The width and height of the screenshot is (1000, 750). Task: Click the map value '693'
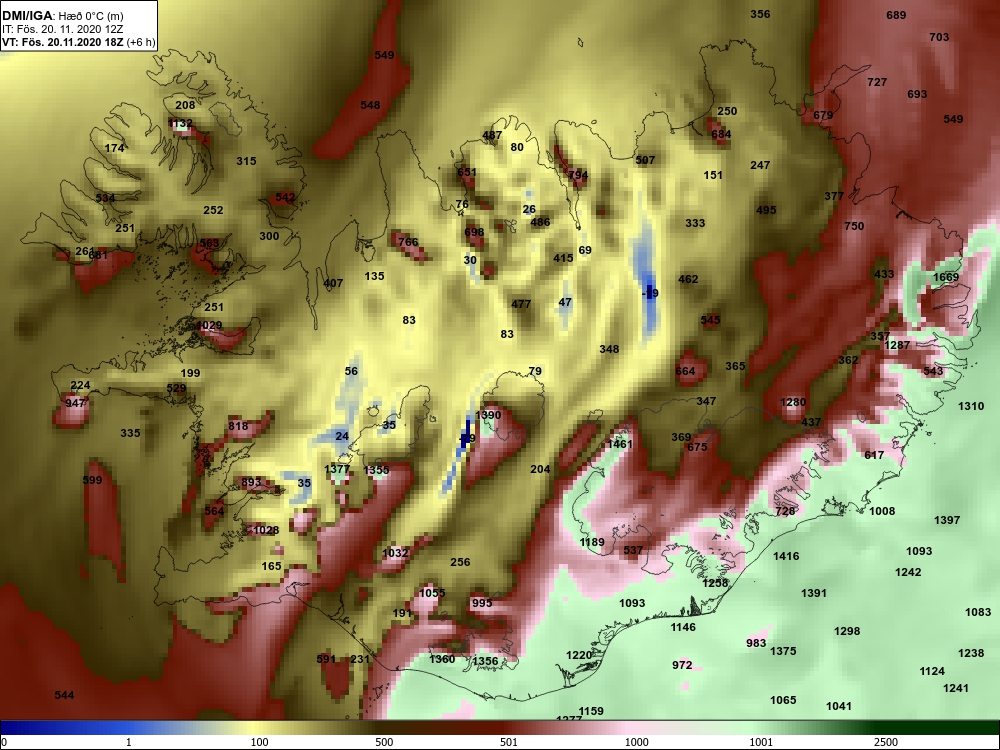917,94
